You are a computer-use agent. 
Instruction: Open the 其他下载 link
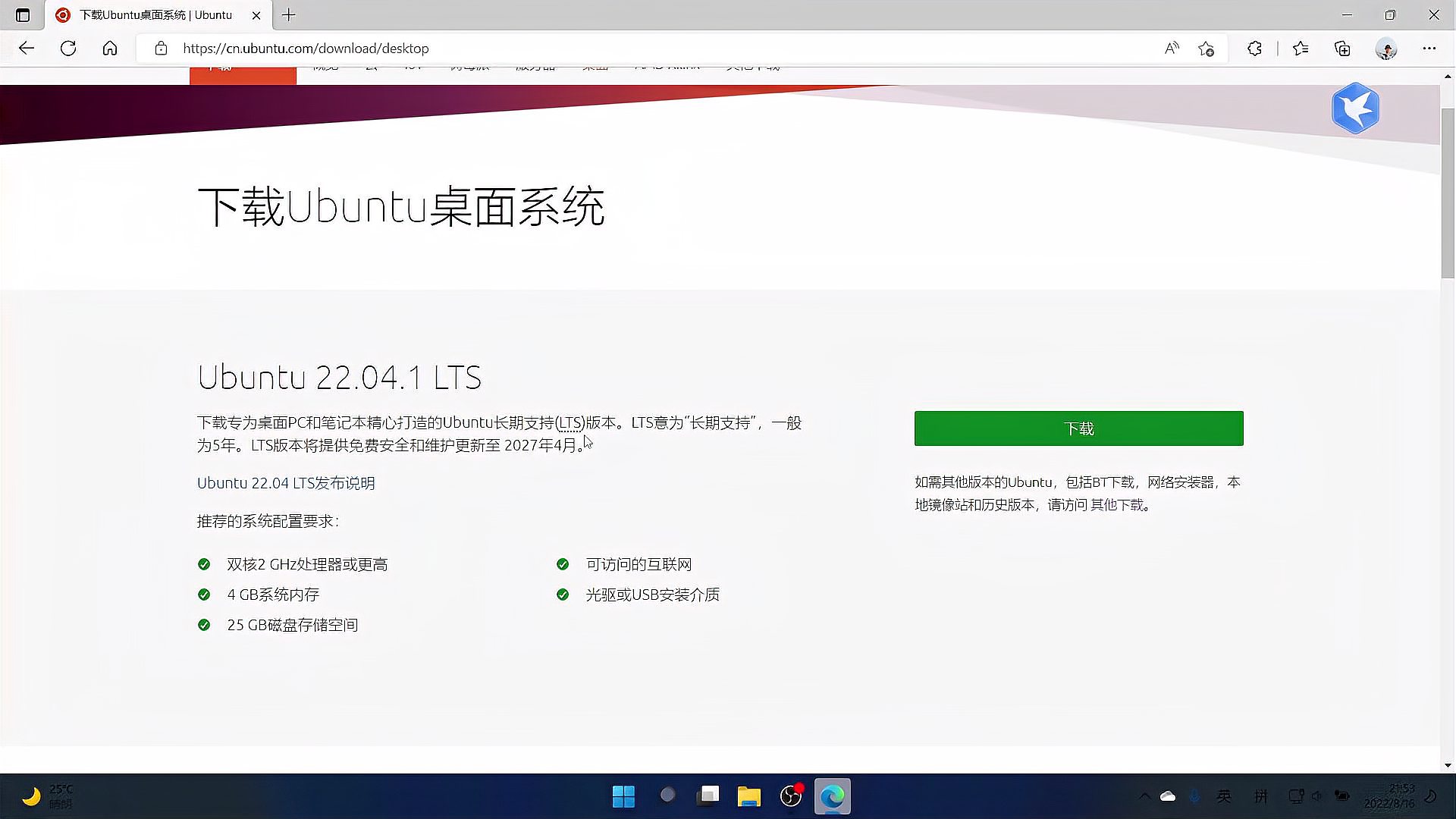1119,504
